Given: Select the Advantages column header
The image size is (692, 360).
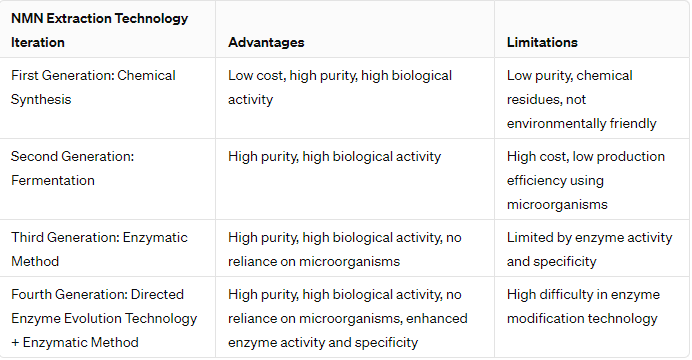Looking at the screenshot, I should (266, 42).
